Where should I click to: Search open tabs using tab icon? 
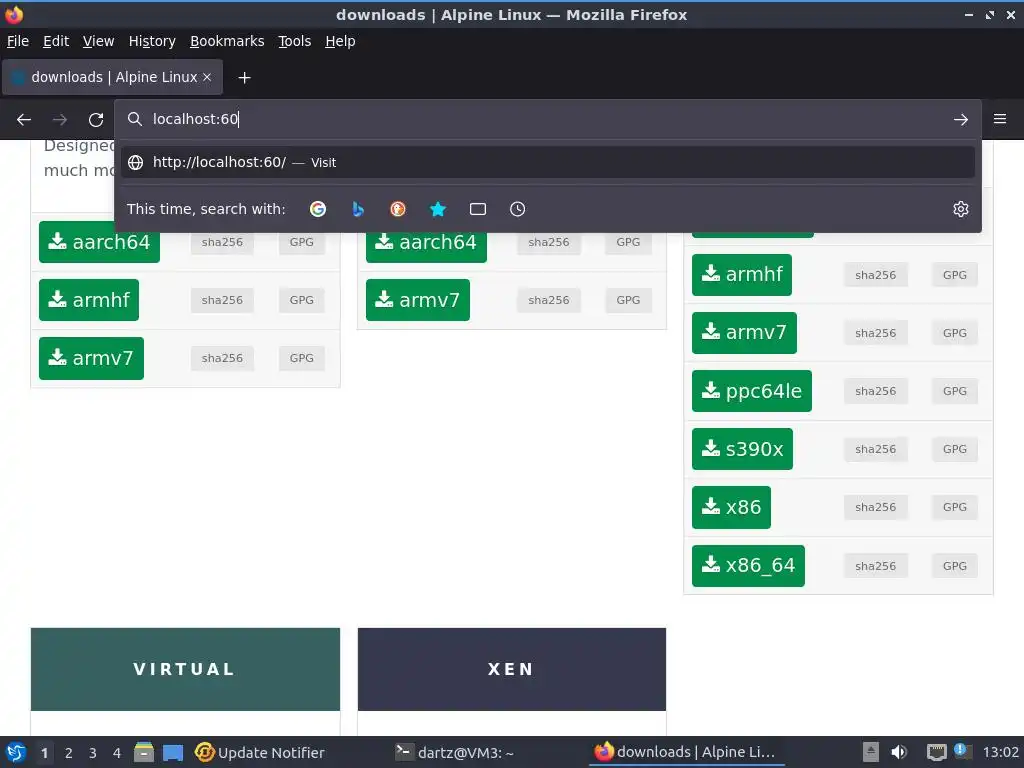477,209
